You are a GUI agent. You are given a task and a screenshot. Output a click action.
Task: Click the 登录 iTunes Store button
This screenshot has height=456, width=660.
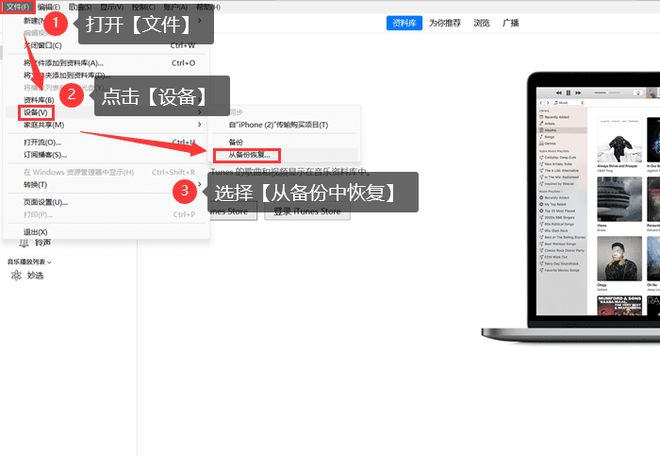click(x=307, y=211)
